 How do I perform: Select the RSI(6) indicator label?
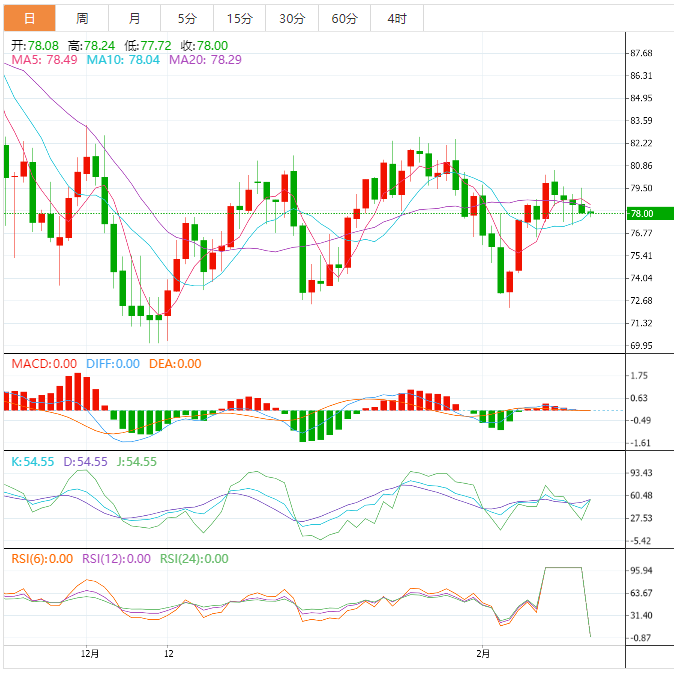42,559
